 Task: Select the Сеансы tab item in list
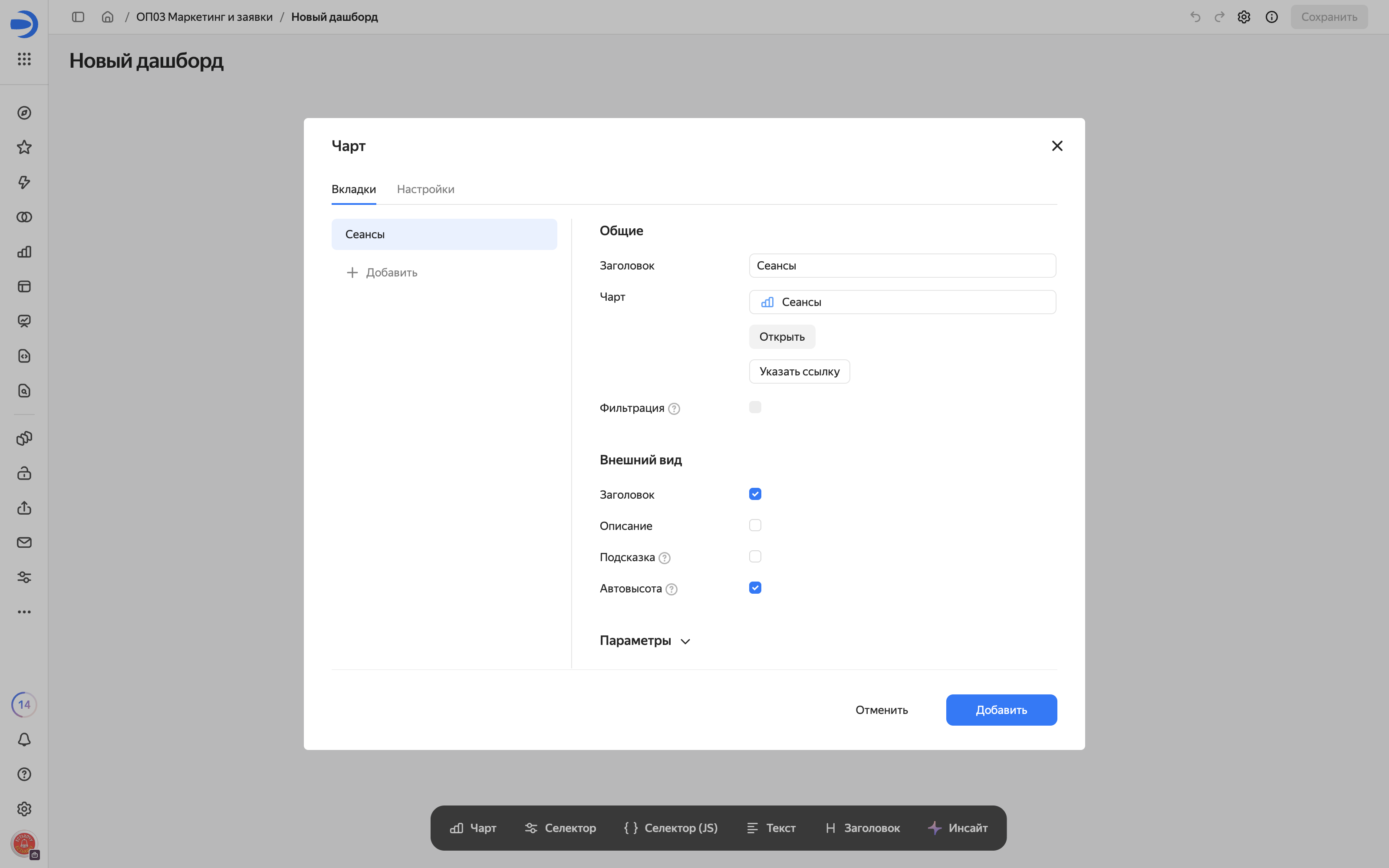[x=444, y=234]
